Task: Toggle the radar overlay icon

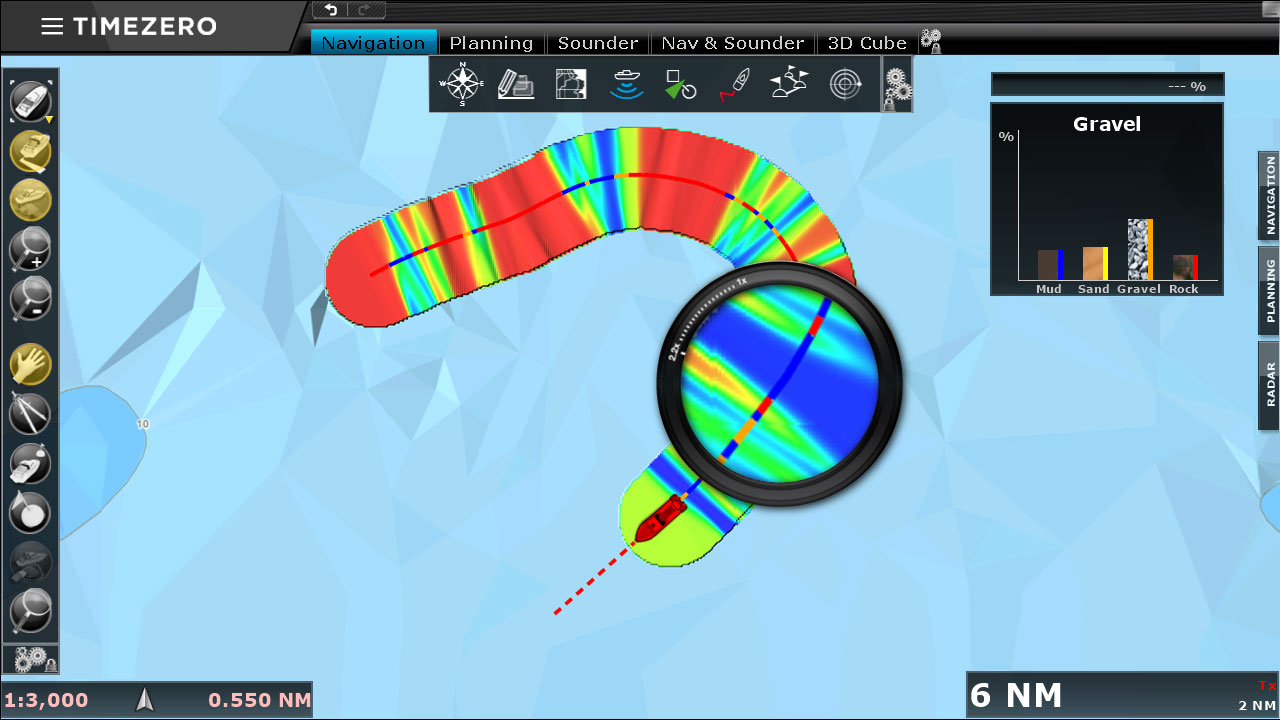Action: pyautogui.click(x=846, y=84)
